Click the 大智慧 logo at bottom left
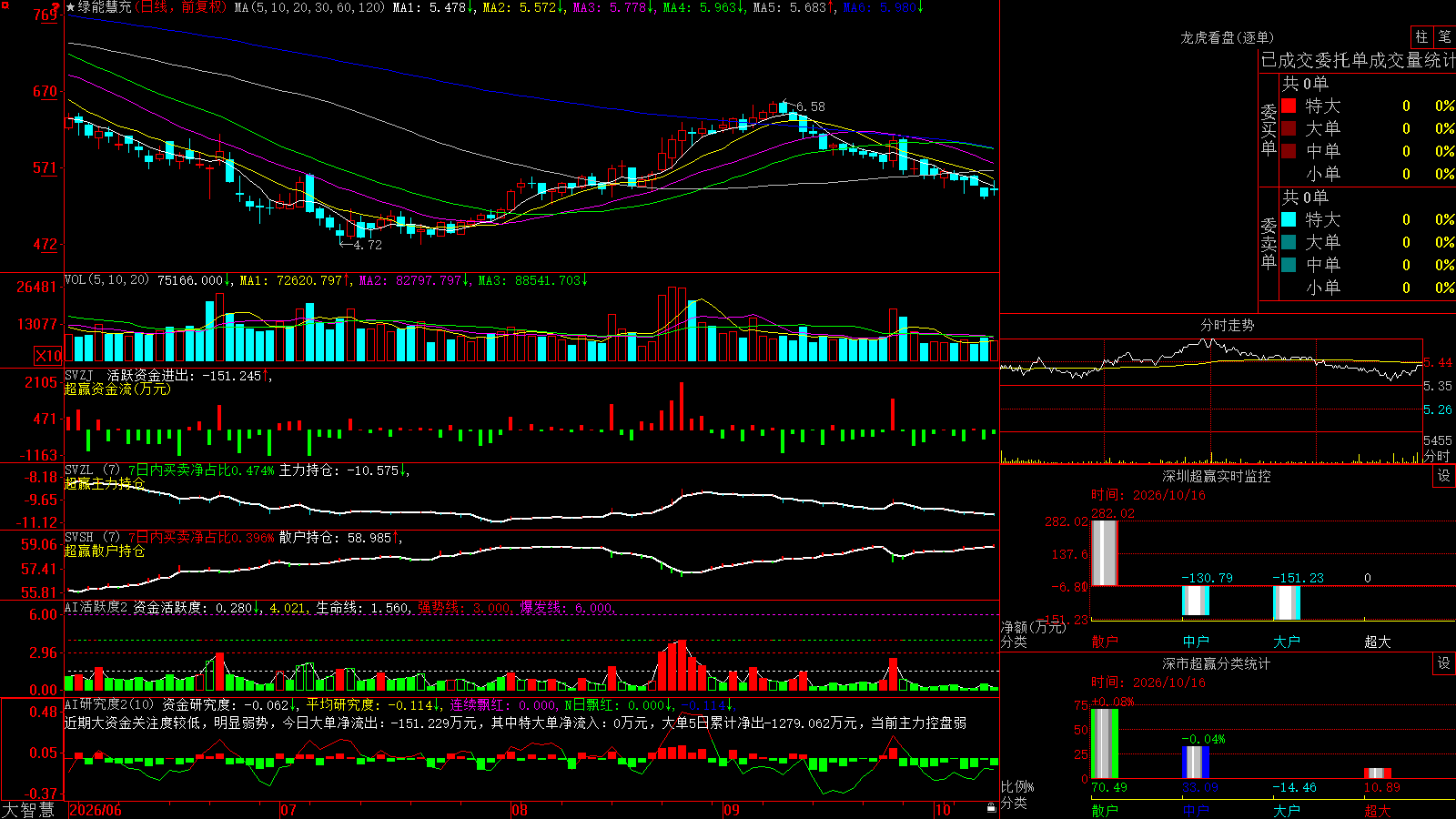The height and width of the screenshot is (819, 1456). (x=28, y=810)
